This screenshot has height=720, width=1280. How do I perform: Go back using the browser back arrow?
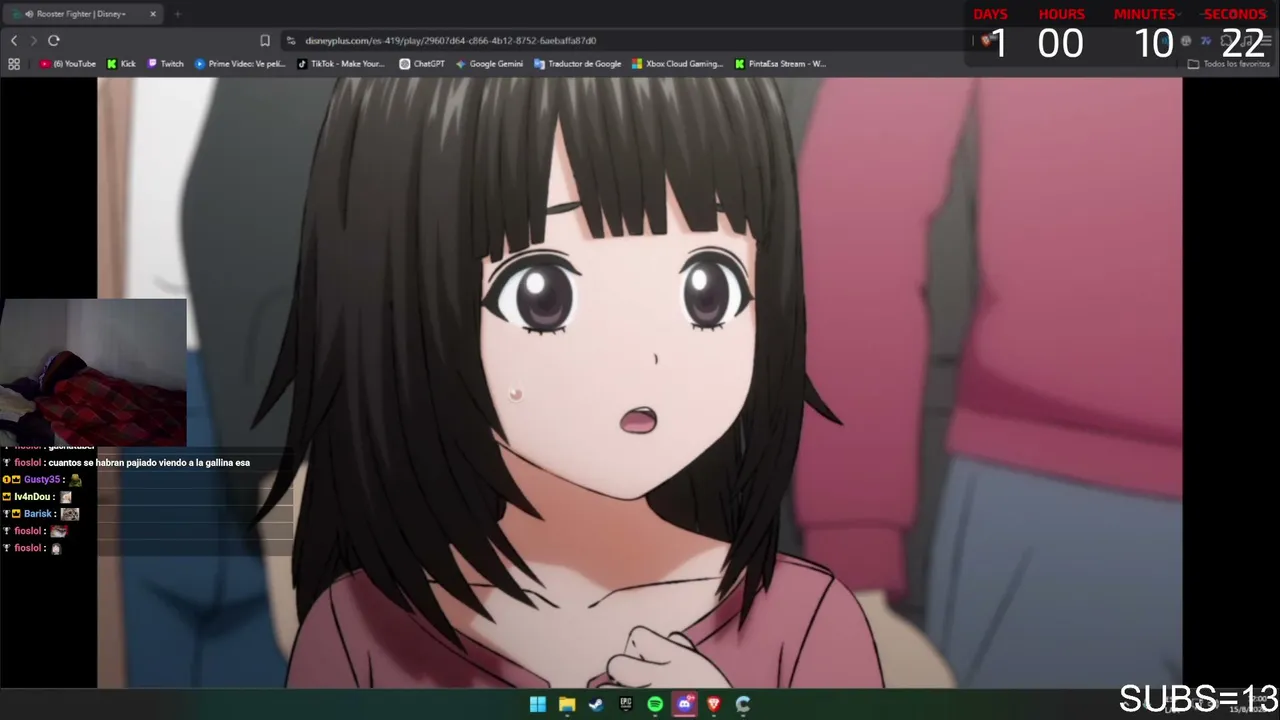[x=14, y=40]
